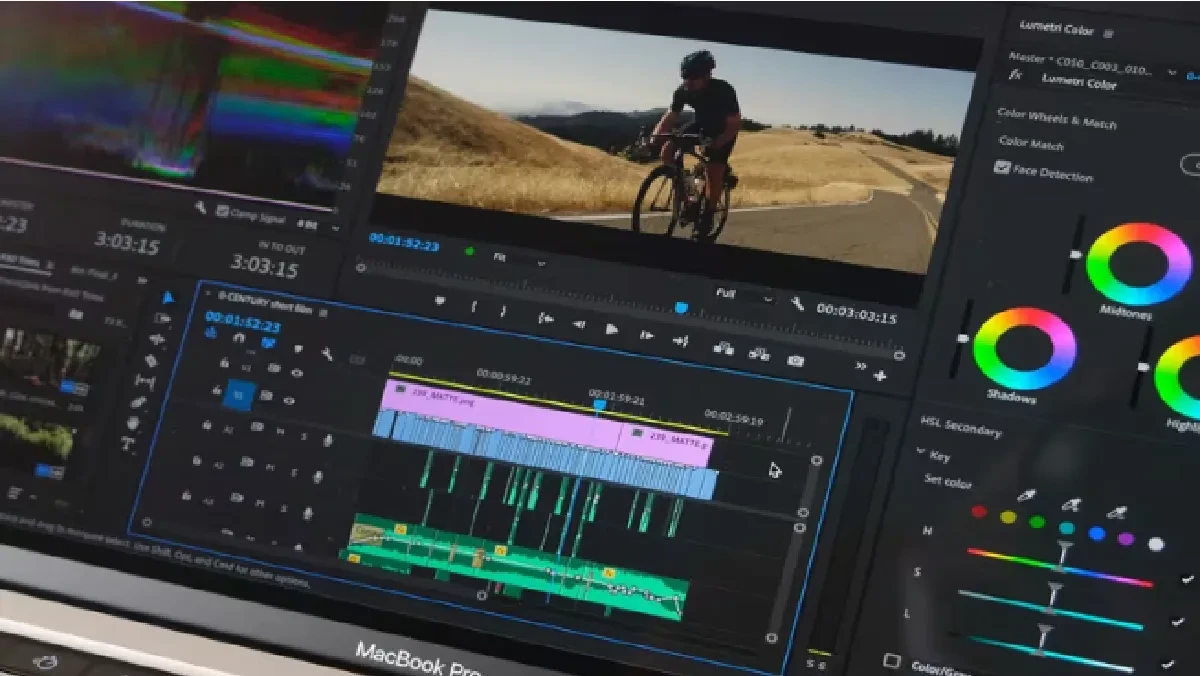1200x676 pixels.
Task: Open the Full playback resolution dropdown
Action: coord(743,295)
